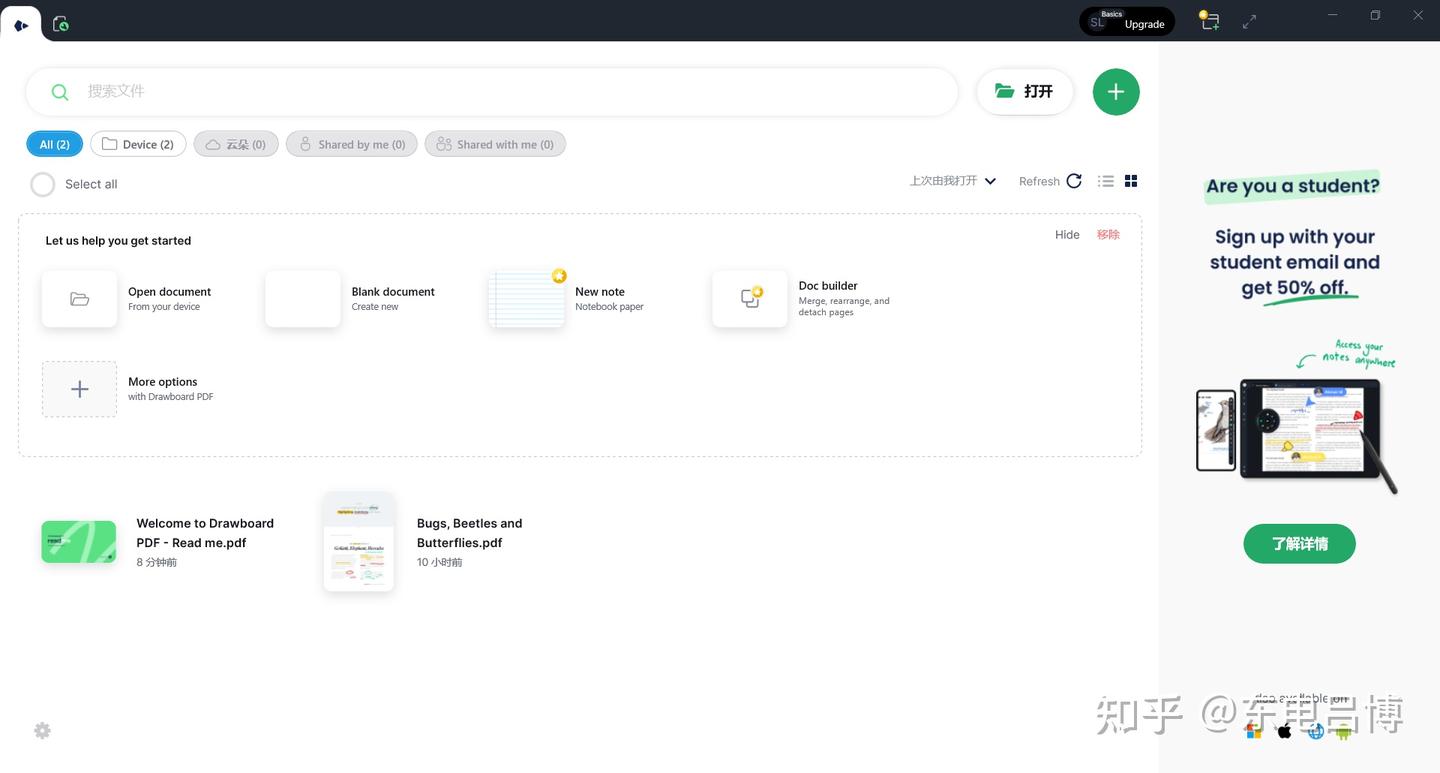The height and width of the screenshot is (773, 1440).
Task: Click 移除 to remove the panel
Action: [x=1108, y=235]
